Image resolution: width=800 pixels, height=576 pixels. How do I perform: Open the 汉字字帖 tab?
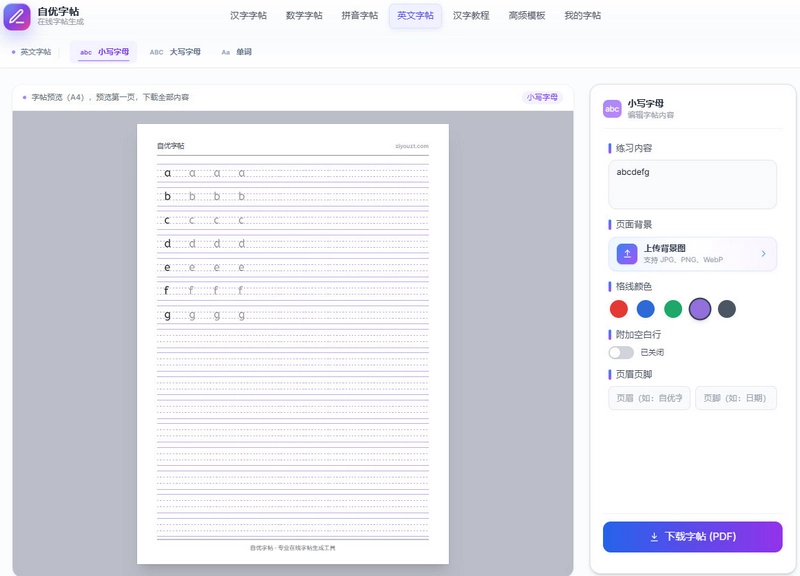(x=248, y=16)
